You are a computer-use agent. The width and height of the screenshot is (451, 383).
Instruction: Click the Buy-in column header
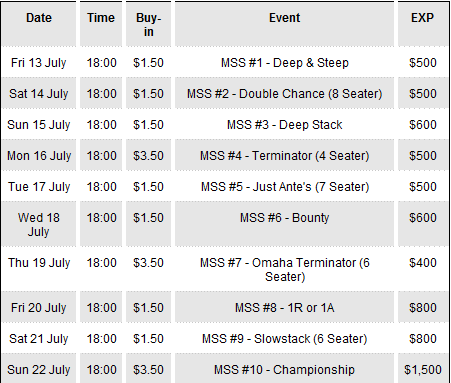coord(149,25)
